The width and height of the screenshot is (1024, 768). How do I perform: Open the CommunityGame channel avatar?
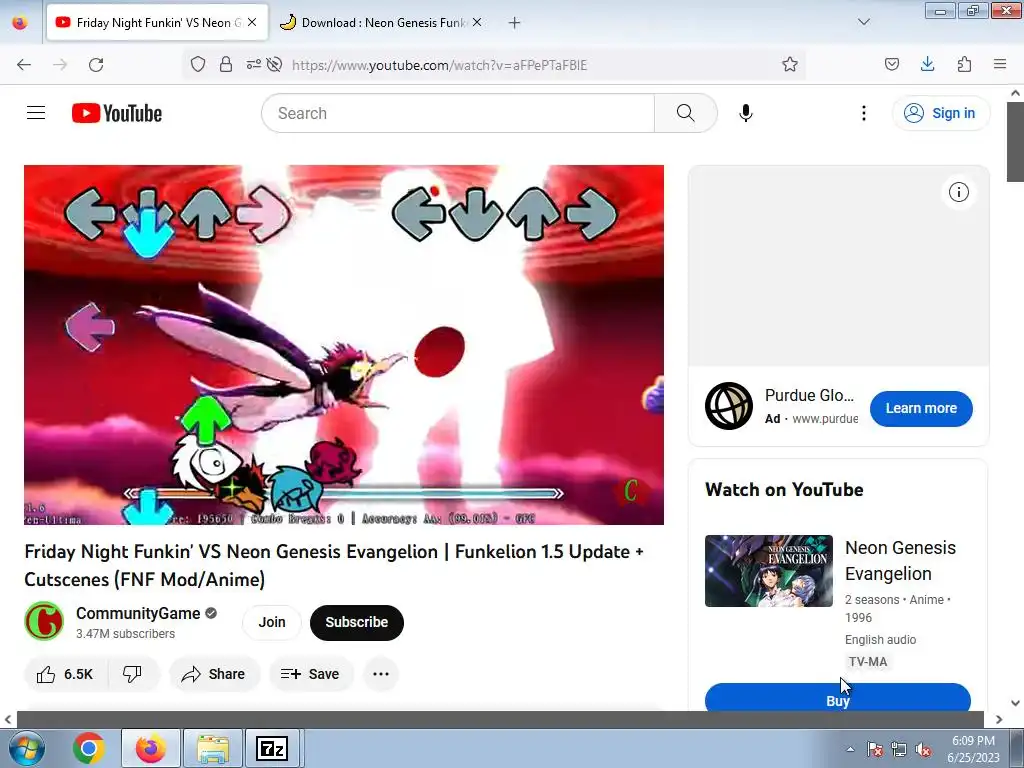tap(44, 621)
